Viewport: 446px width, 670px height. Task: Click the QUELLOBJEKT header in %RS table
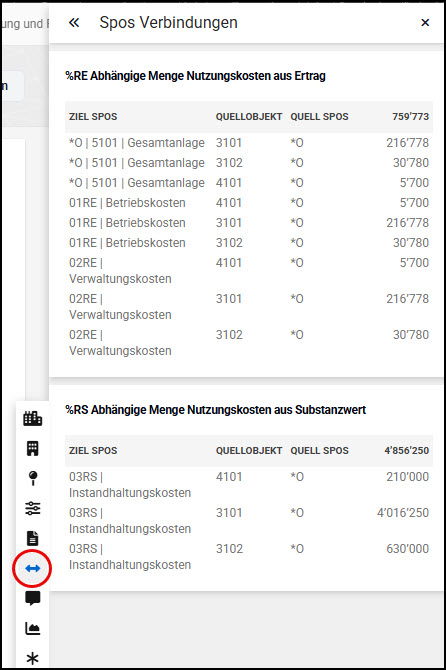249,451
